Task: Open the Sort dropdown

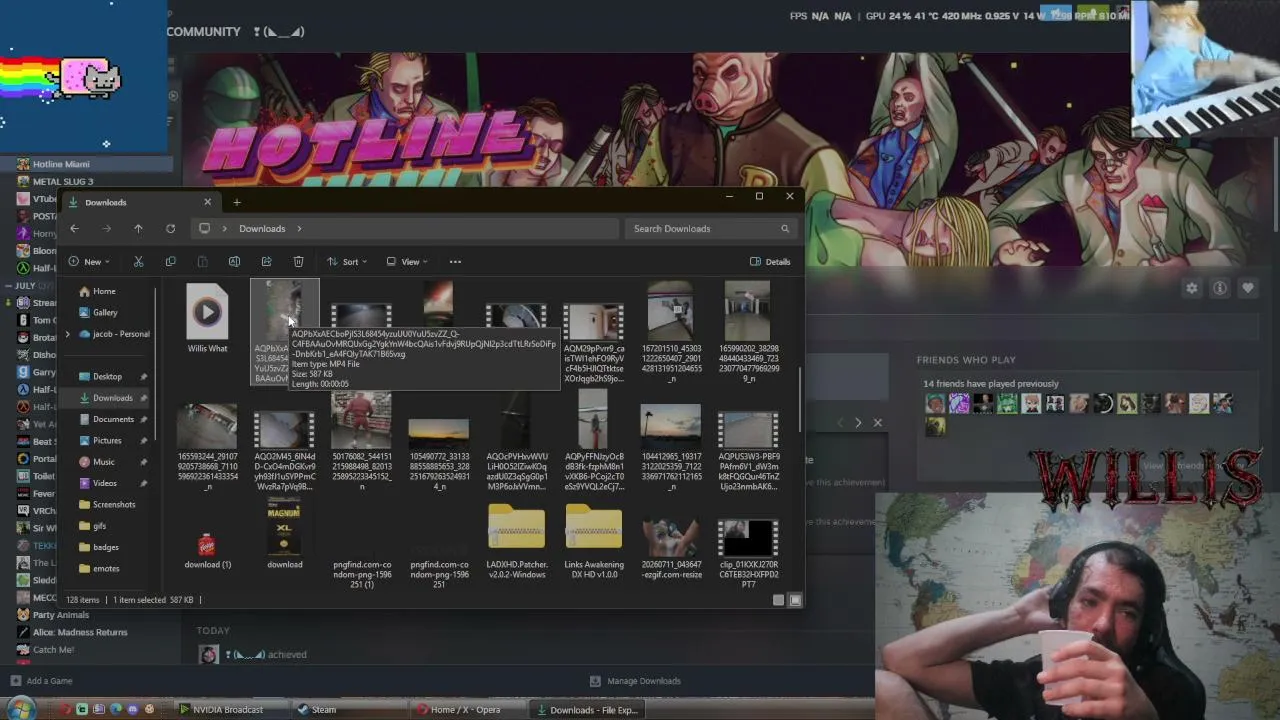Action: (347, 262)
